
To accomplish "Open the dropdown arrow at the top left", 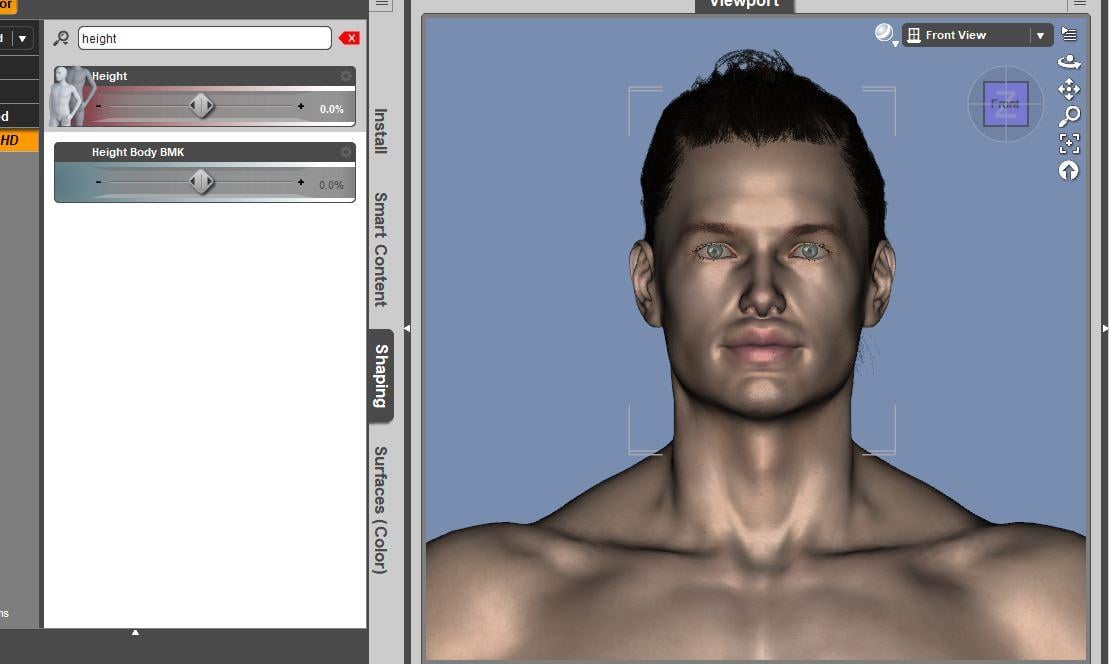I will coord(23,38).
